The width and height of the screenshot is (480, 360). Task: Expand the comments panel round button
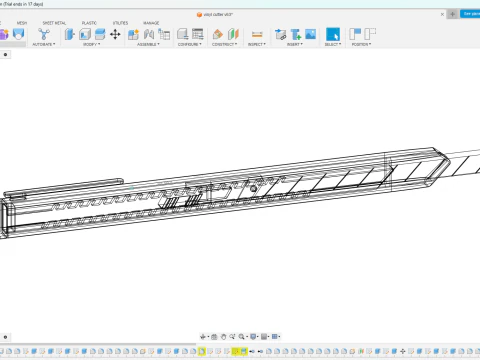coord(5,337)
